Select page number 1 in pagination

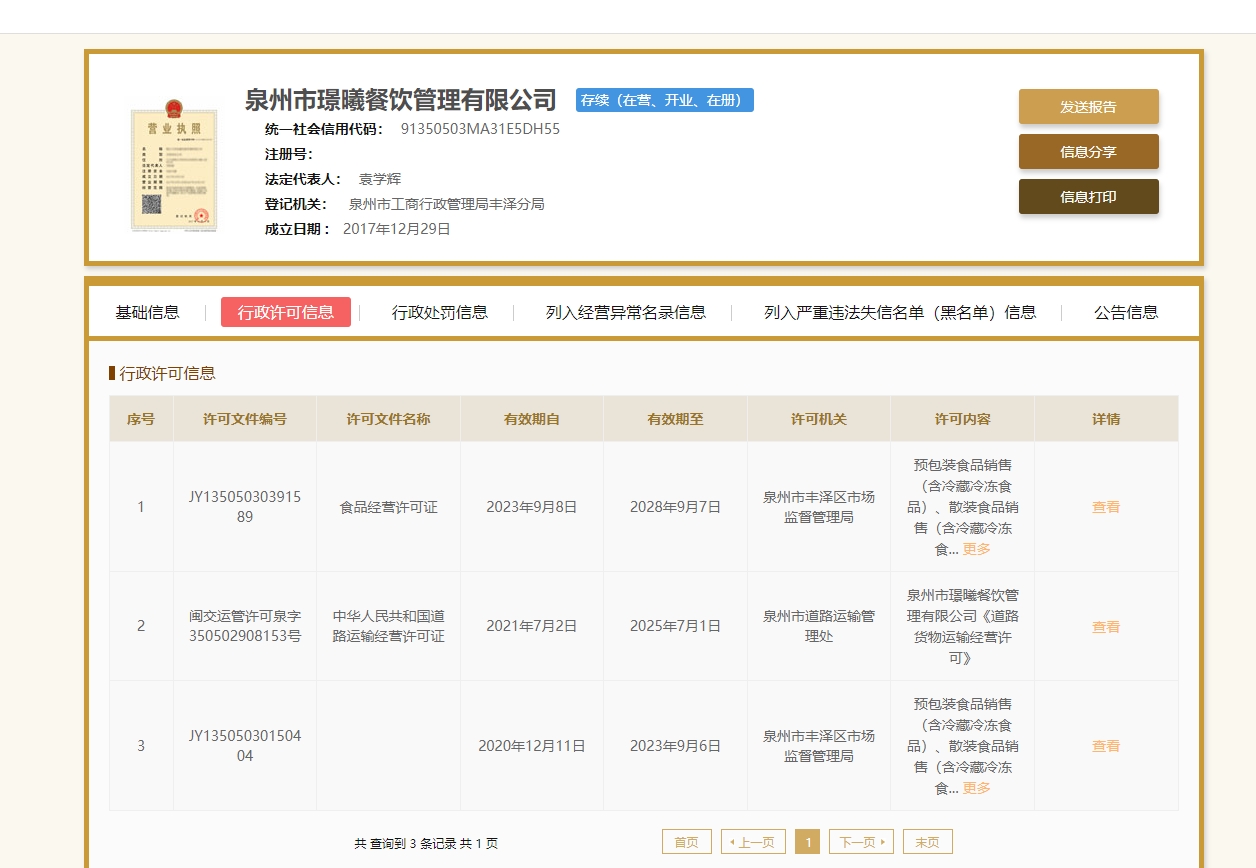pos(807,842)
